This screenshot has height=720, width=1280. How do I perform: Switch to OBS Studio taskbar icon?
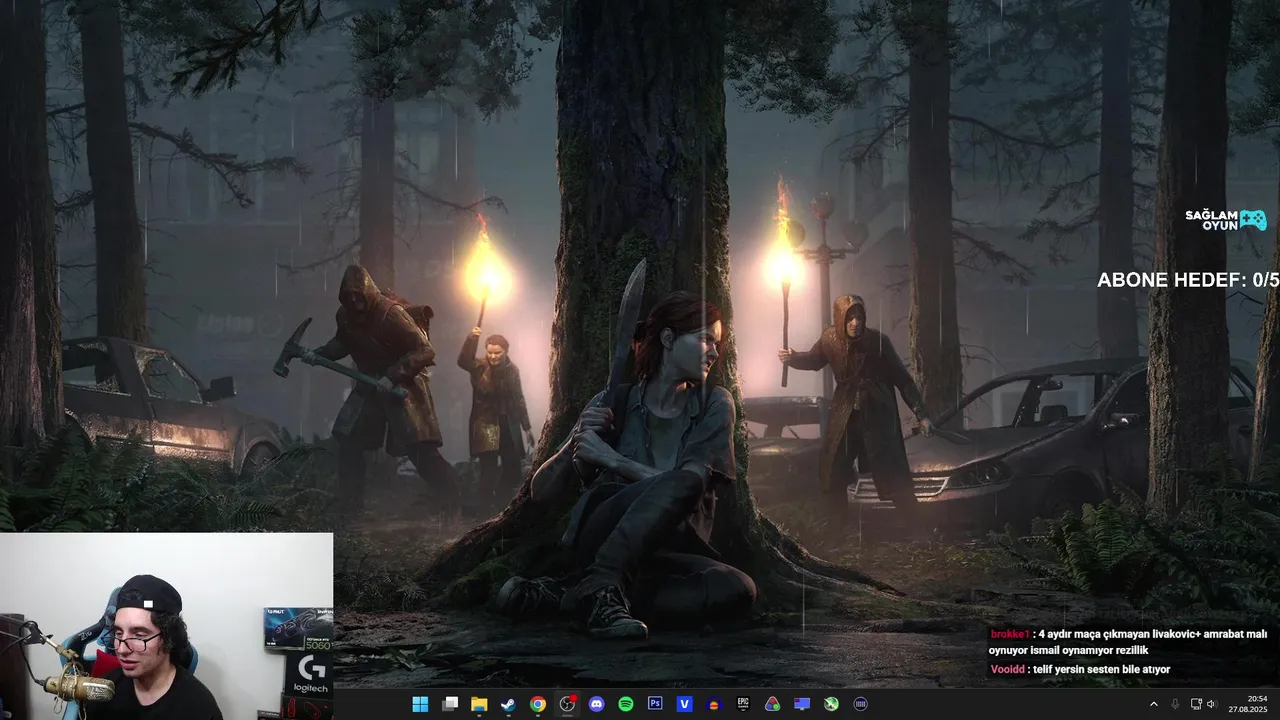(x=567, y=704)
